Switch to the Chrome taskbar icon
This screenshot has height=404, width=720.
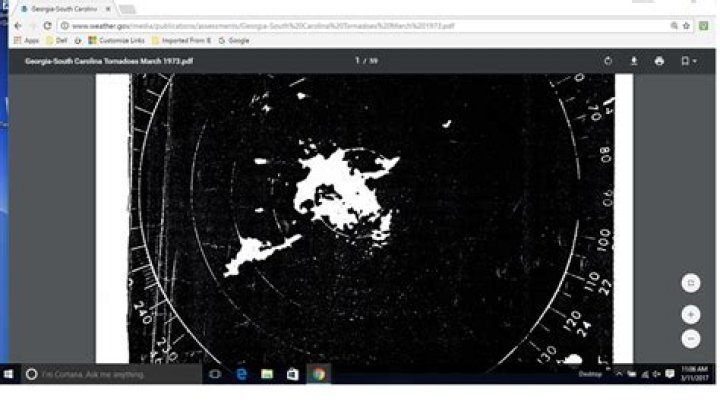coord(319,374)
